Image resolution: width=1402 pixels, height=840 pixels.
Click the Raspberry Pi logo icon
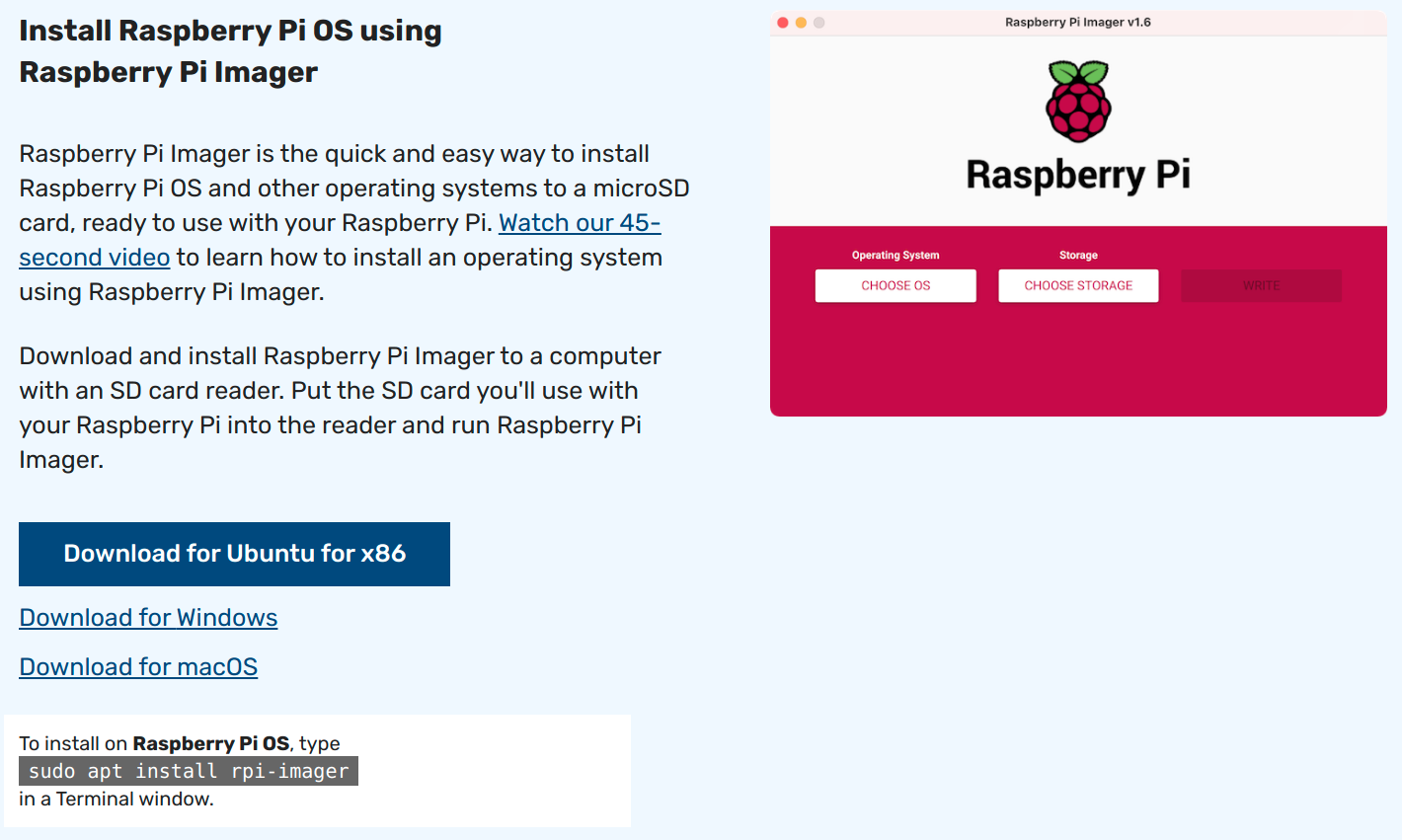tap(1078, 101)
